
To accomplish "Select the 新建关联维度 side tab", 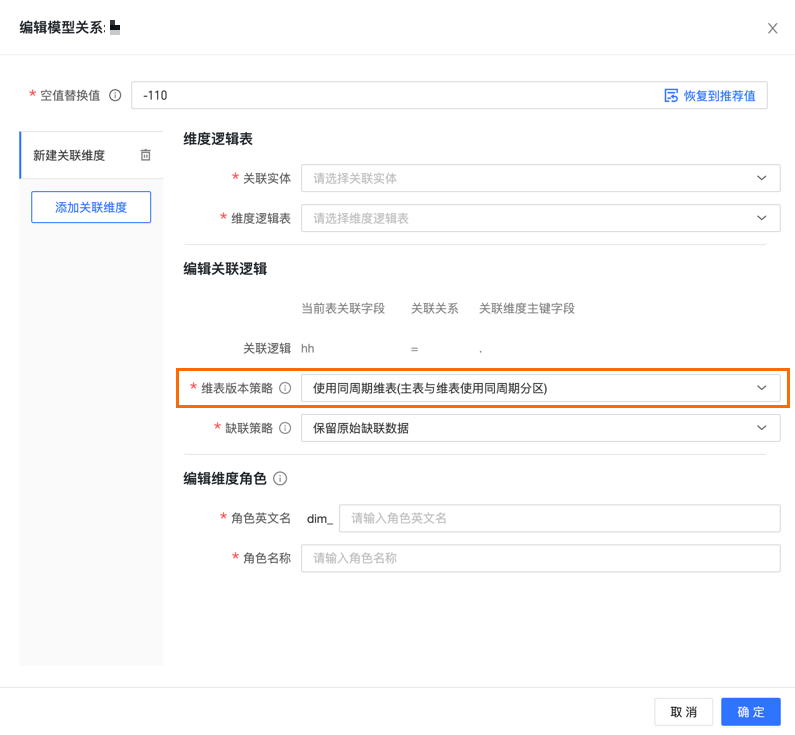I will [x=91, y=155].
